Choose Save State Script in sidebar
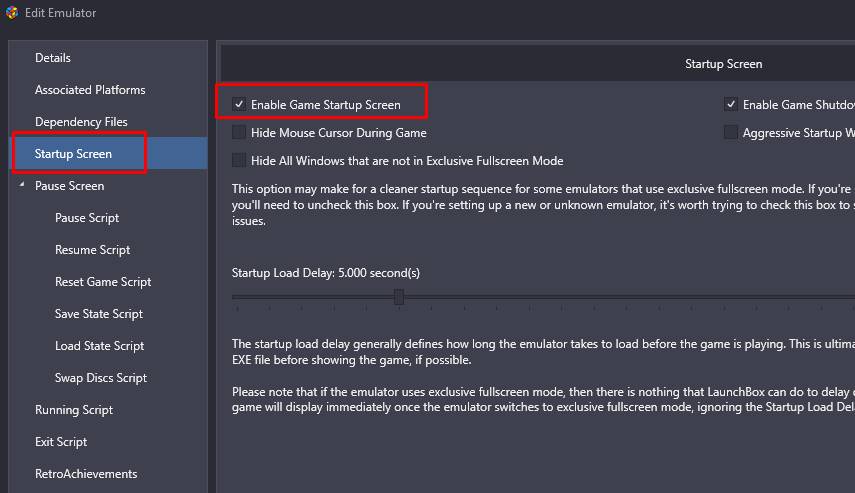The width and height of the screenshot is (855, 493). coord(99,314)
